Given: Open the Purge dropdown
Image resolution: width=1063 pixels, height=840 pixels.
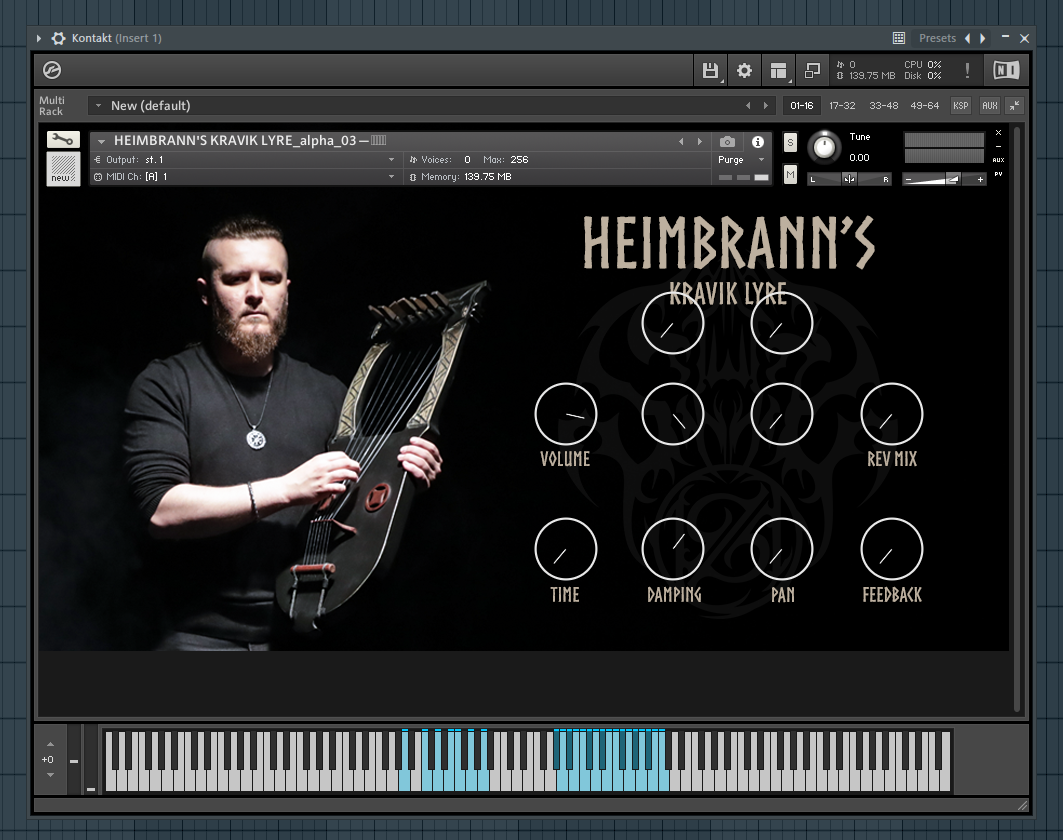Looking at the screenshot, I should coord(740,159).
